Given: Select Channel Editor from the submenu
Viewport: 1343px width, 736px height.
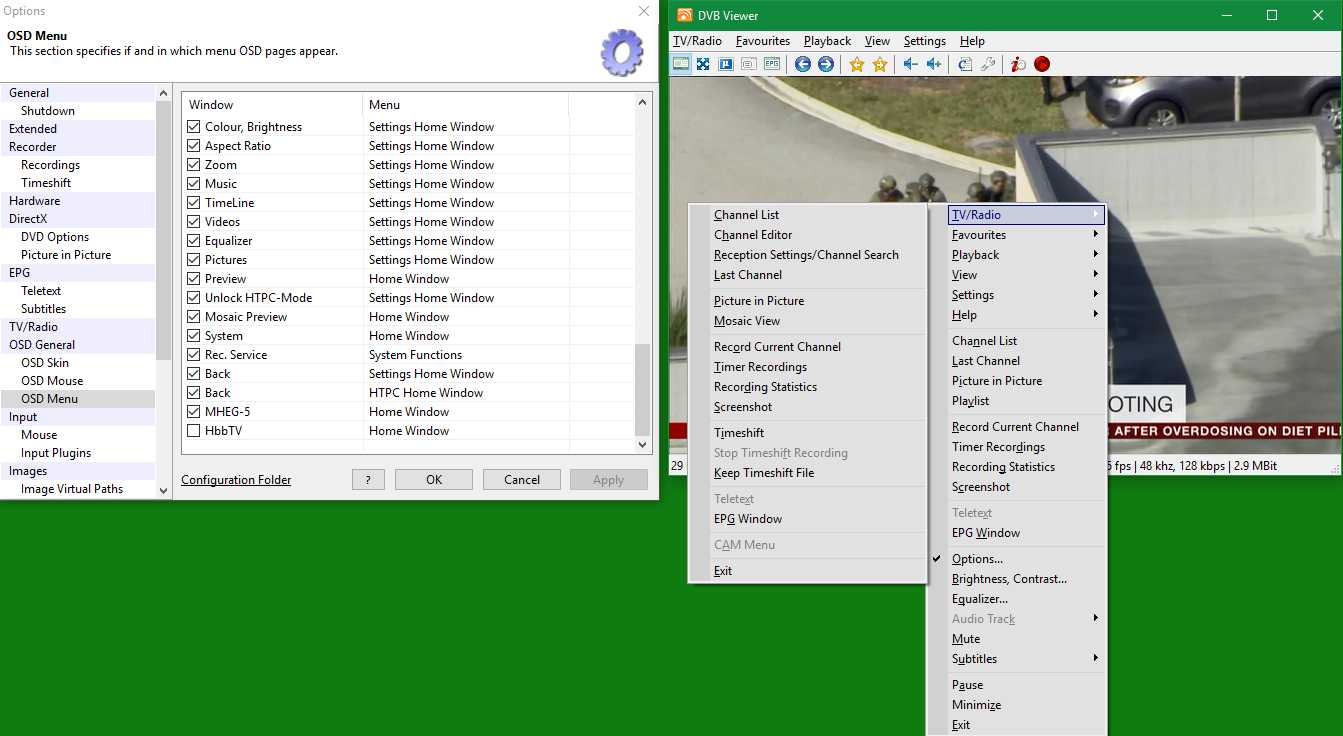Looking at the screenshot, I should coord(753,235).
